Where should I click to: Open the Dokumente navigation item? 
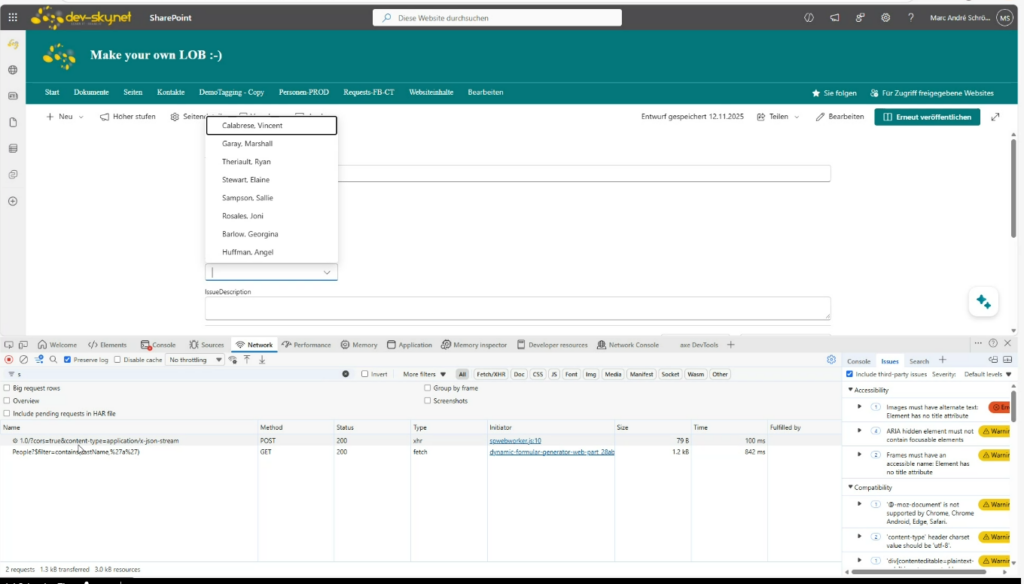pyautogui.click(x=92, y=92)
